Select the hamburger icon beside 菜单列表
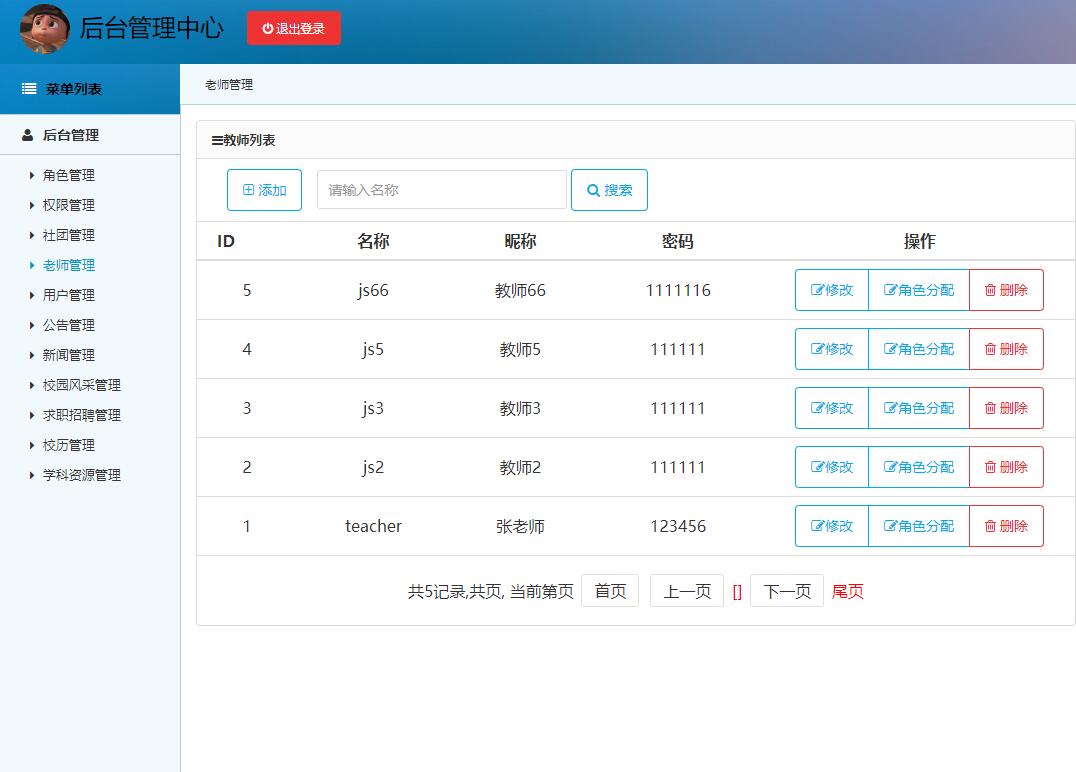Viewport: 1076px width, 772px height. click(28, 88)
